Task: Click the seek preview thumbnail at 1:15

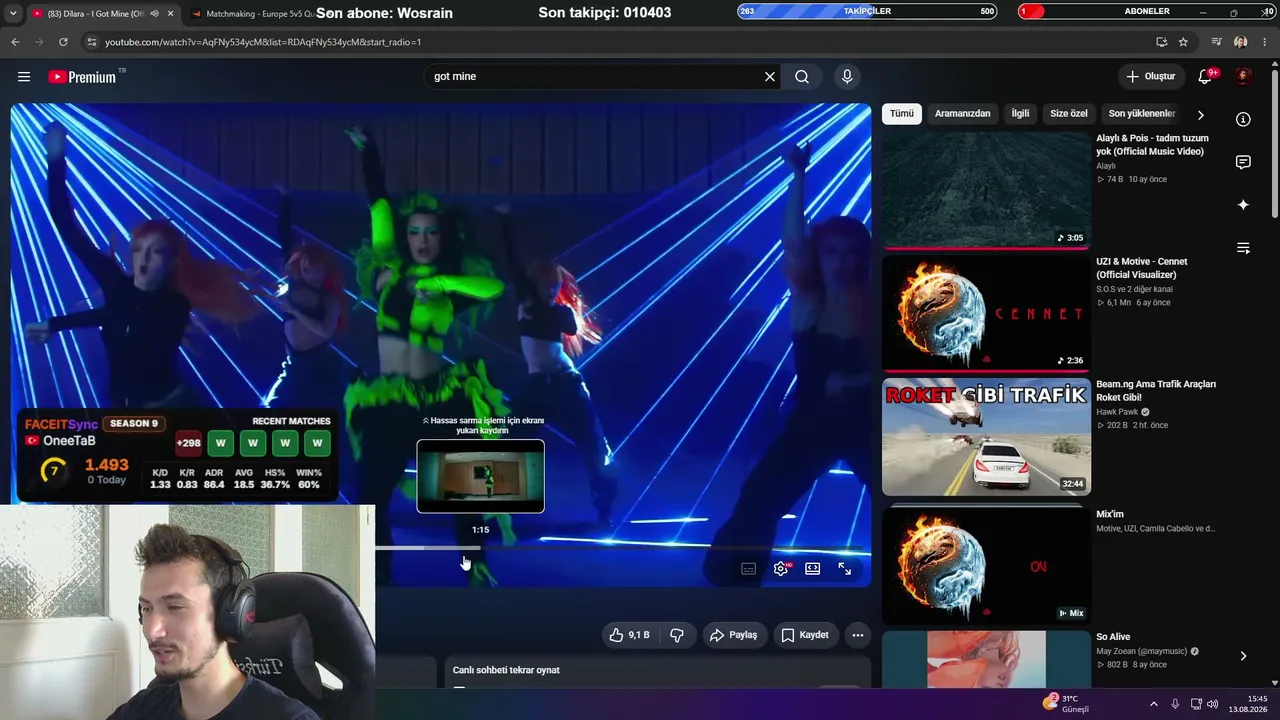Action: click(481, 476)
